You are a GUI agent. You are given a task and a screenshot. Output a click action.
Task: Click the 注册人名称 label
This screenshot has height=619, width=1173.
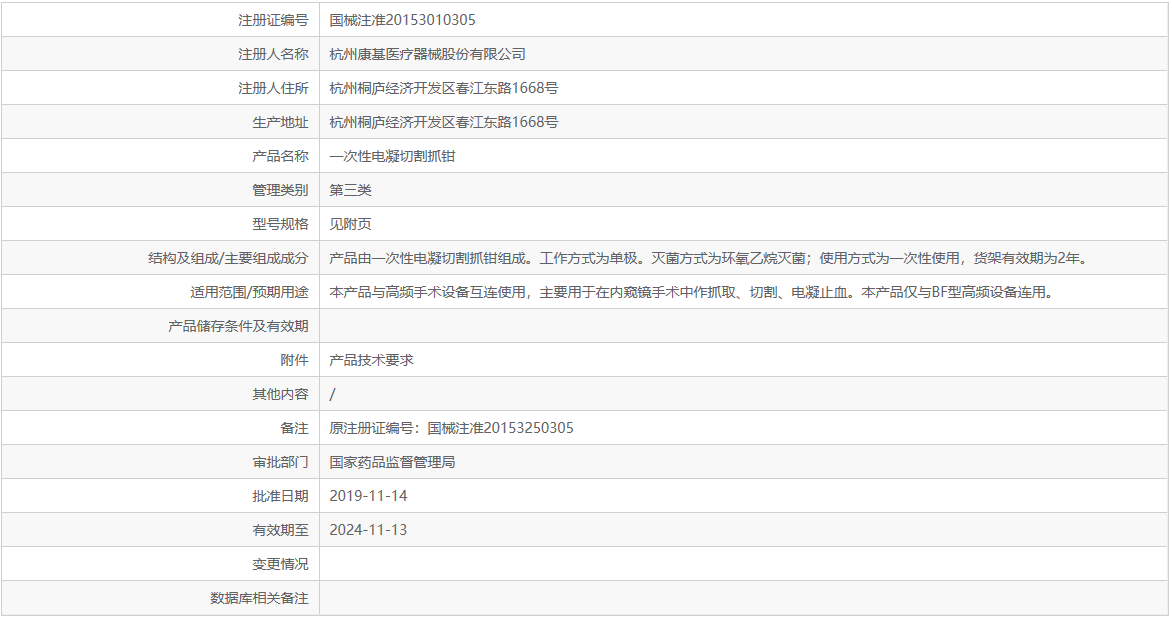pos(273,54)
